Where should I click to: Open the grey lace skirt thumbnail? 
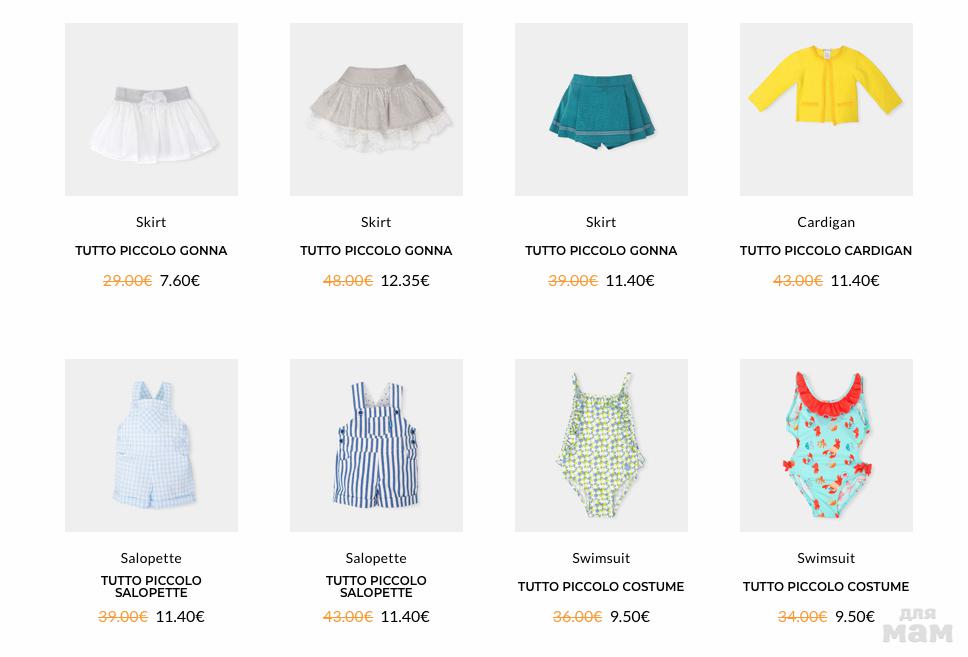click(x=376, y=109)
